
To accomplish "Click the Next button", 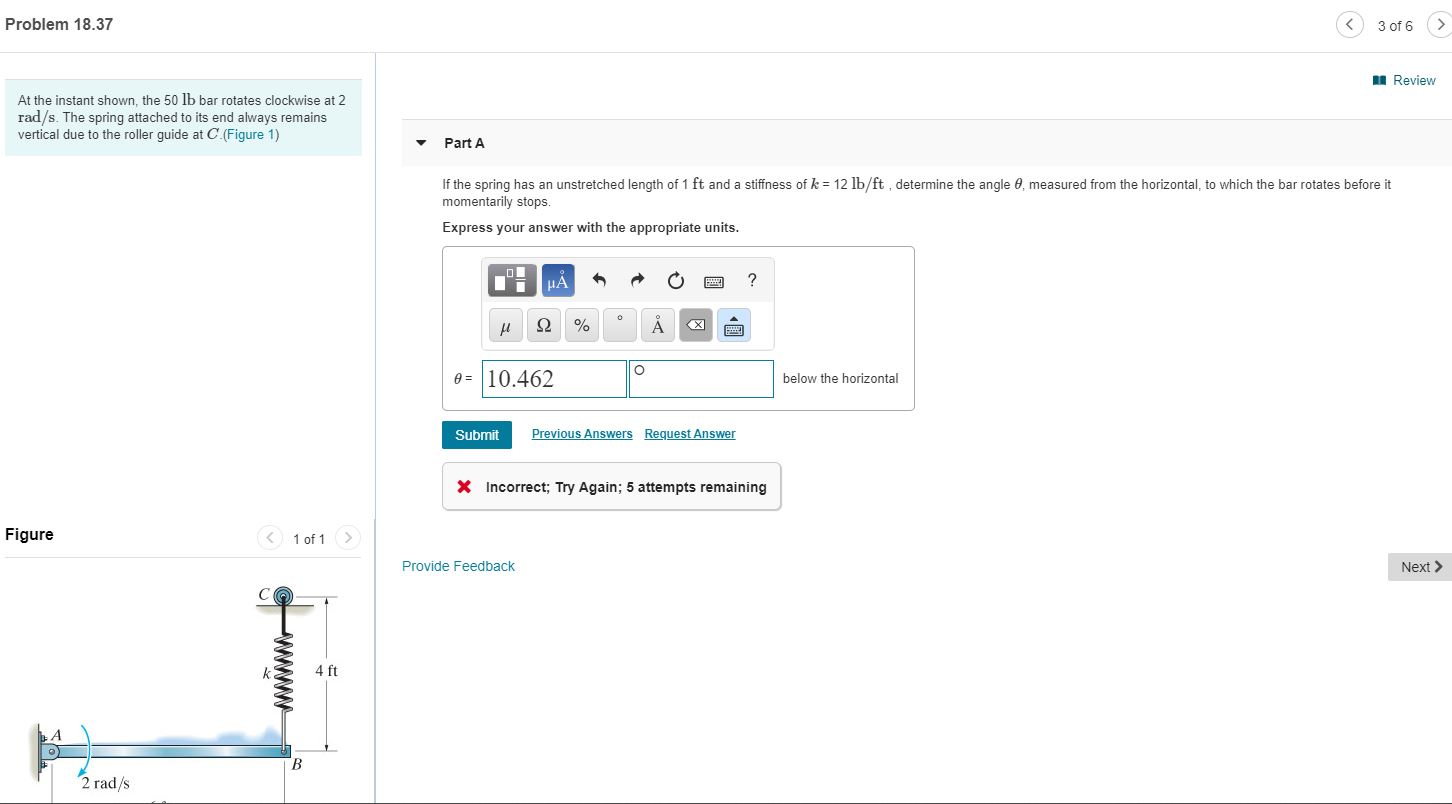I will point(1419,567).
